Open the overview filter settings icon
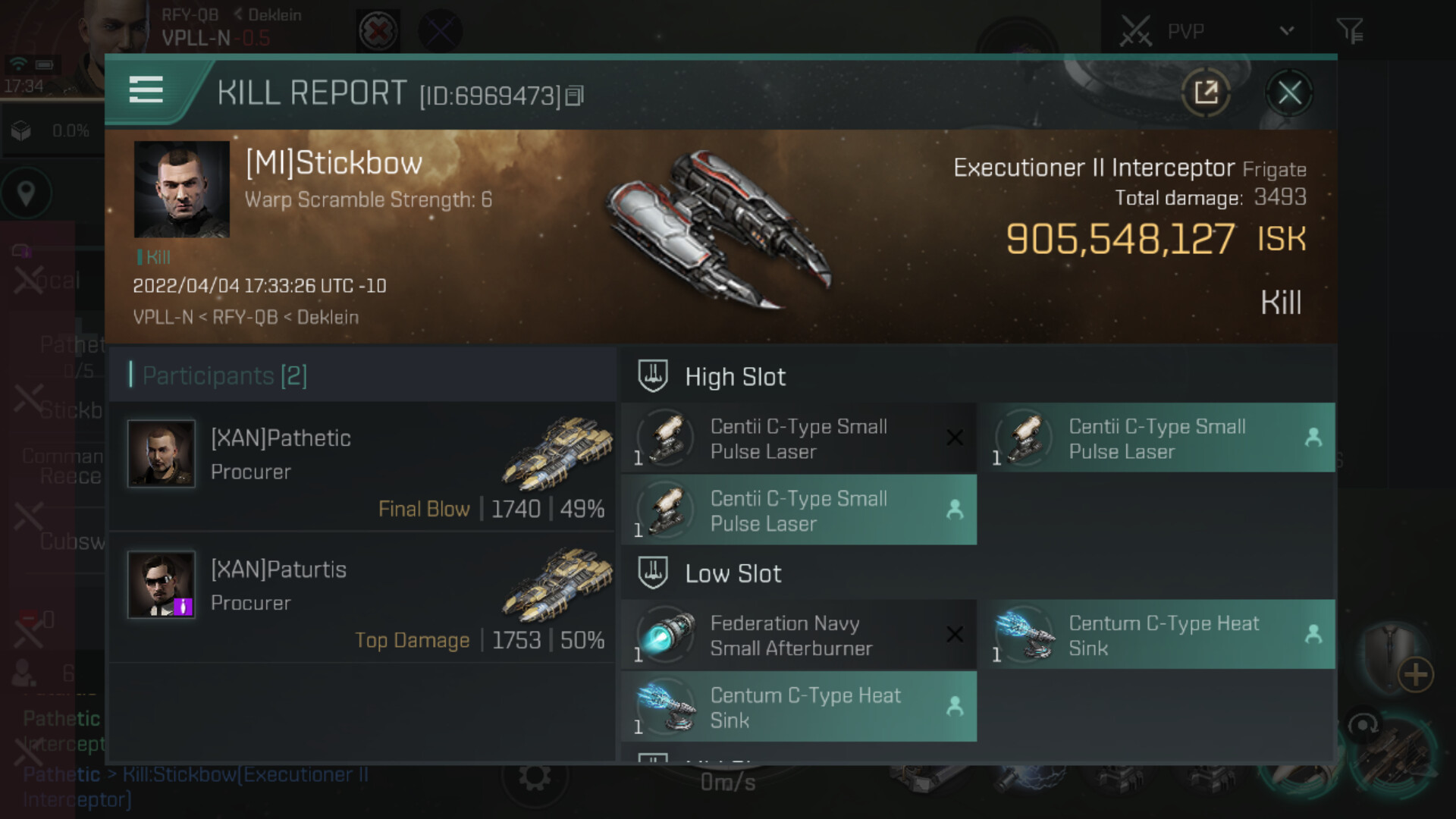This screenshot has height=819, width=1456. [1350, 31]
